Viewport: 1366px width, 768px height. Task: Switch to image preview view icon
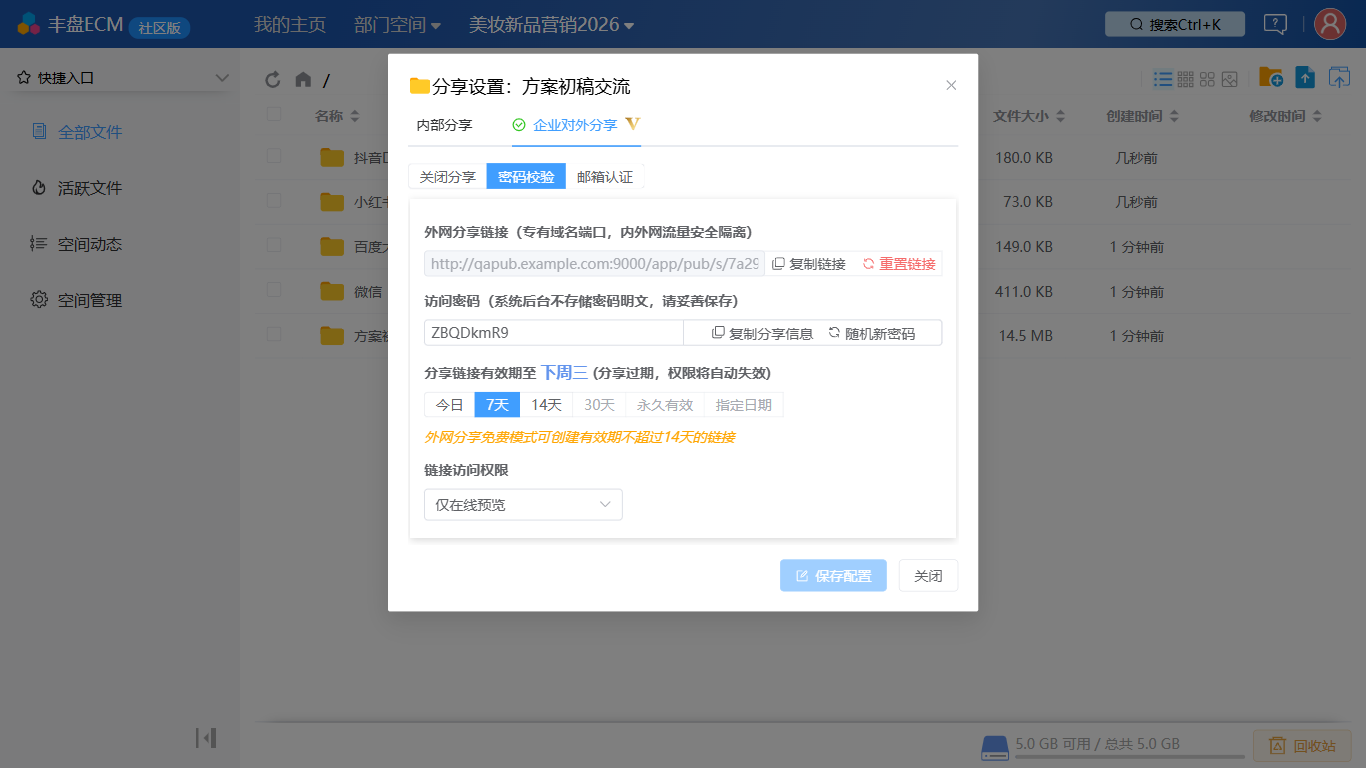pos(1230,79)
